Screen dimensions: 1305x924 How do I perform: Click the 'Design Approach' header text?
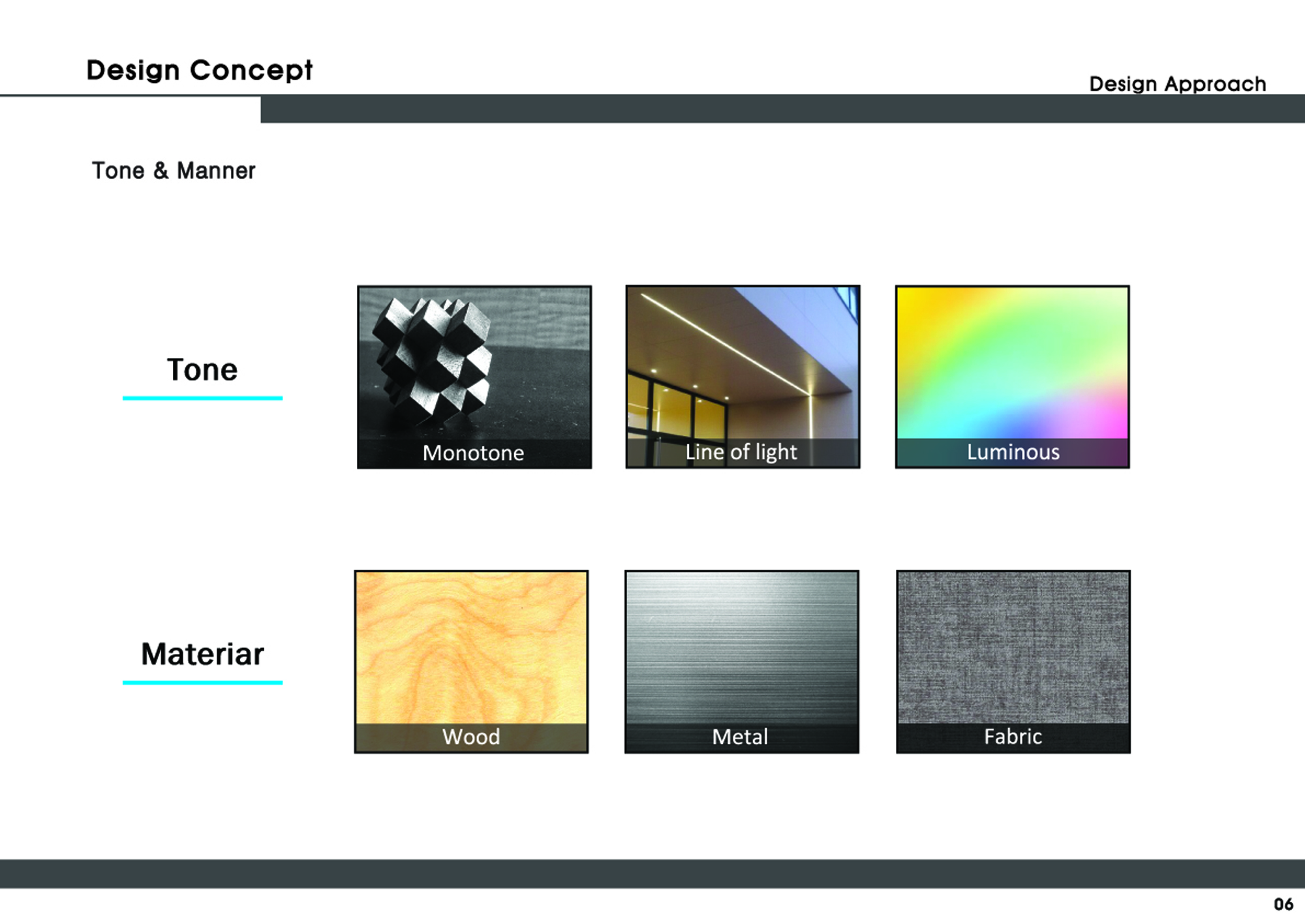(1178, 84)
